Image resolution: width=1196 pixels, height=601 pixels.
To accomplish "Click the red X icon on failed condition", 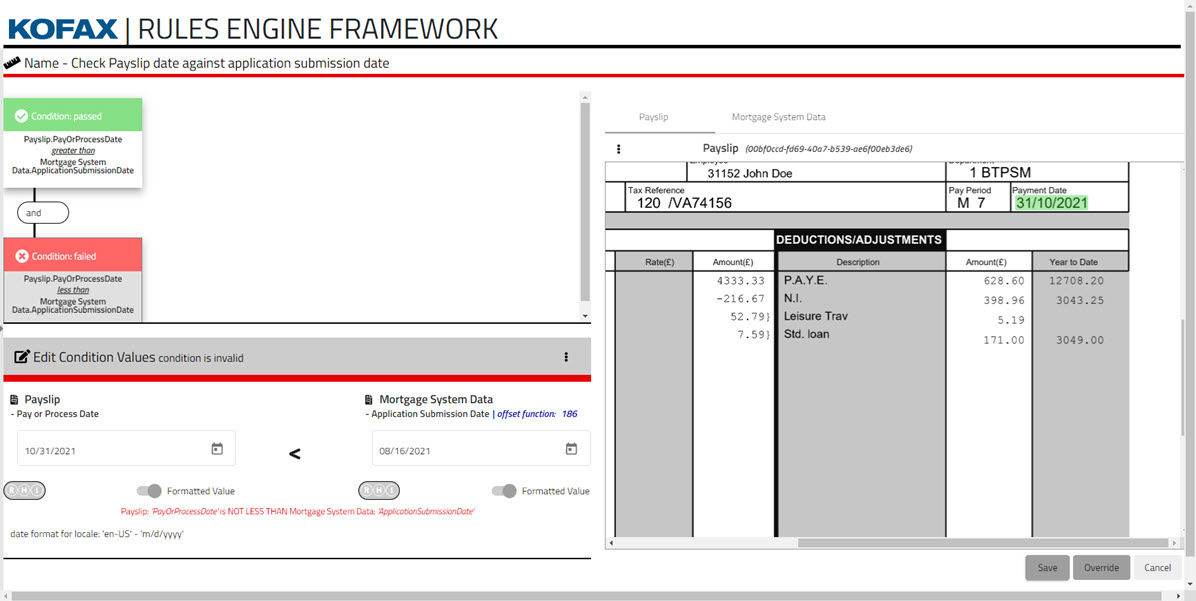I will click(x=21, y=256).
